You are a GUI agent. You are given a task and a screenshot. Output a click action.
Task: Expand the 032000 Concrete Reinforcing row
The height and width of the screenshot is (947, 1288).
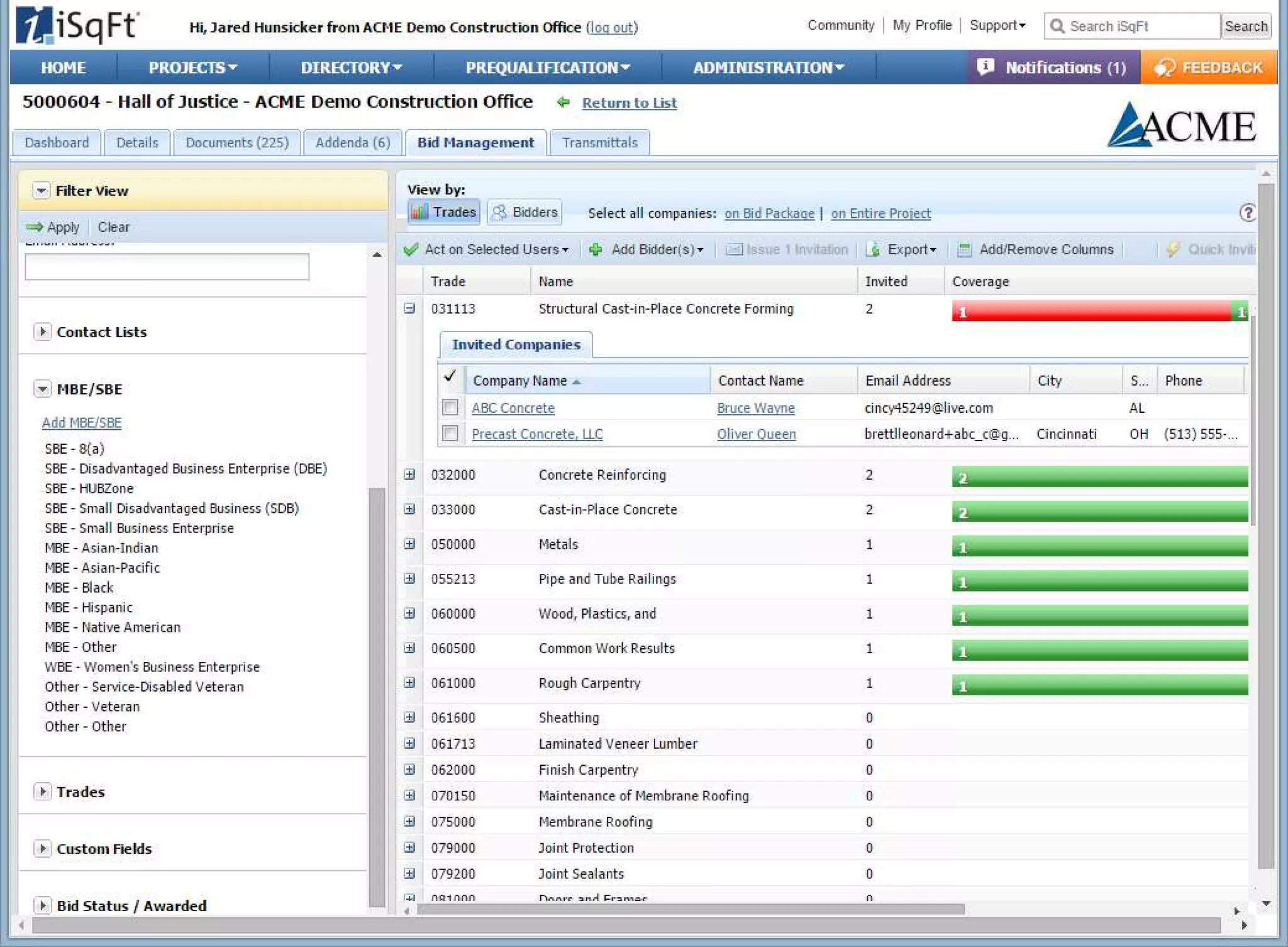409,474
